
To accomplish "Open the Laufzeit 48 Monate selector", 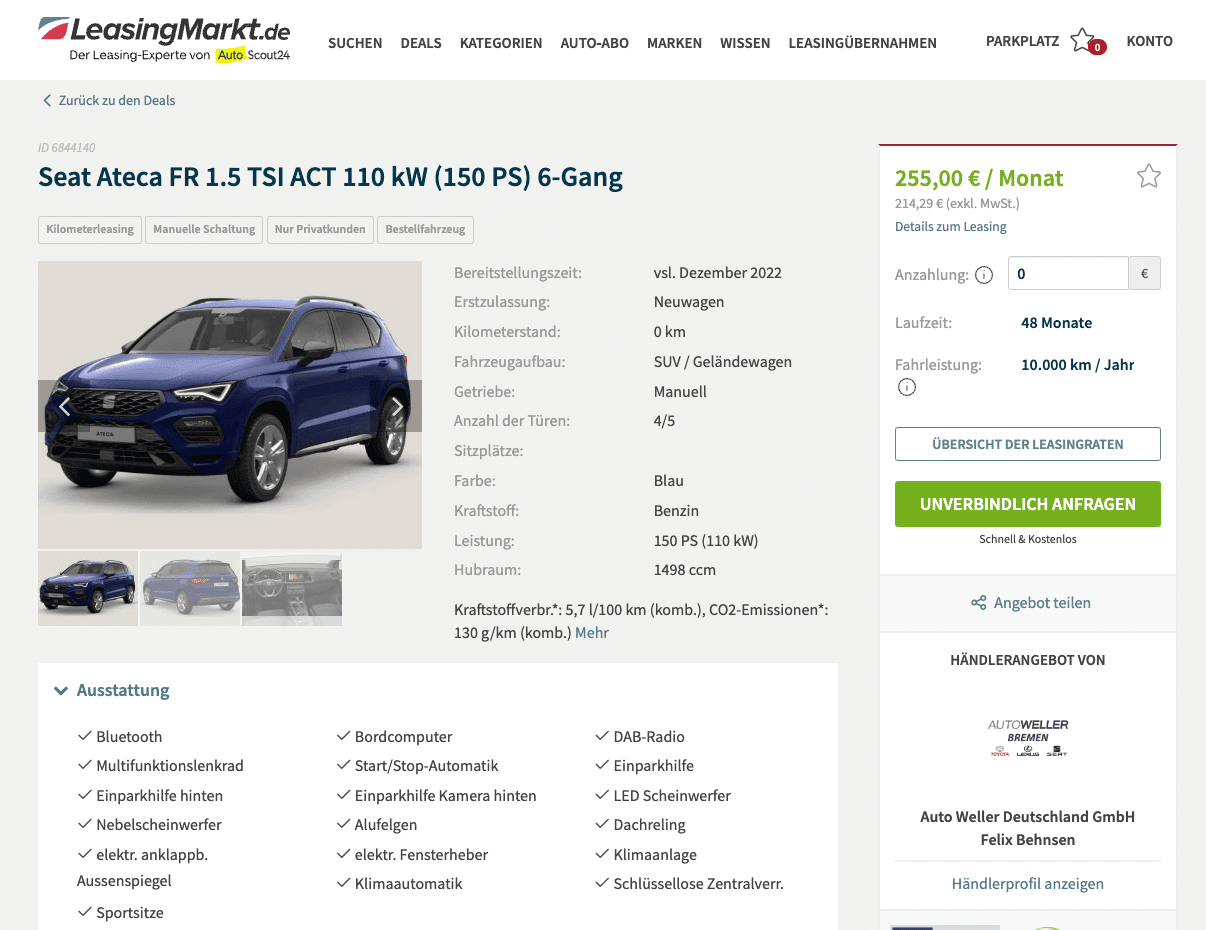I will pos(1056,323).
